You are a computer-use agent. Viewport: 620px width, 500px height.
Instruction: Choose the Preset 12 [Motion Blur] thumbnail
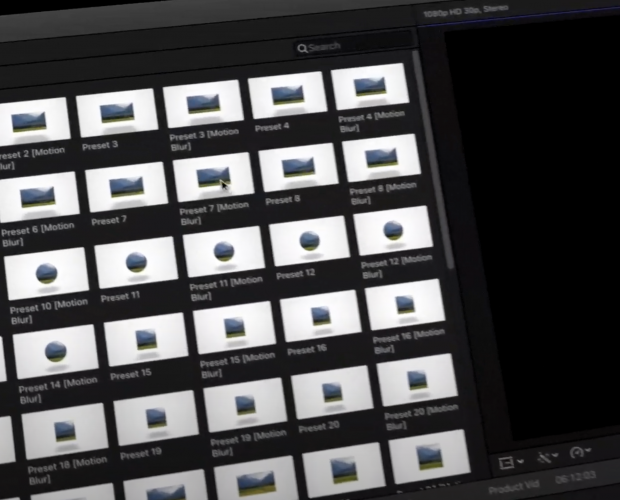pos(393,230)
